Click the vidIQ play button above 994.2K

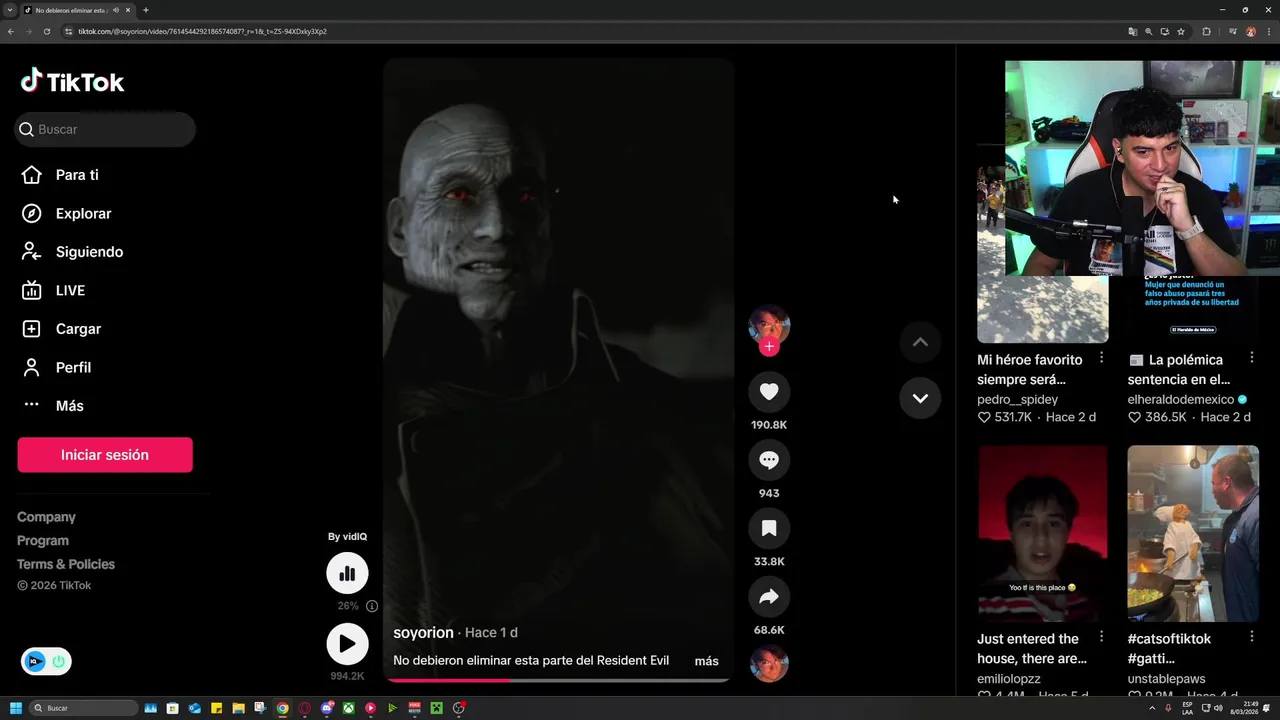347,644
